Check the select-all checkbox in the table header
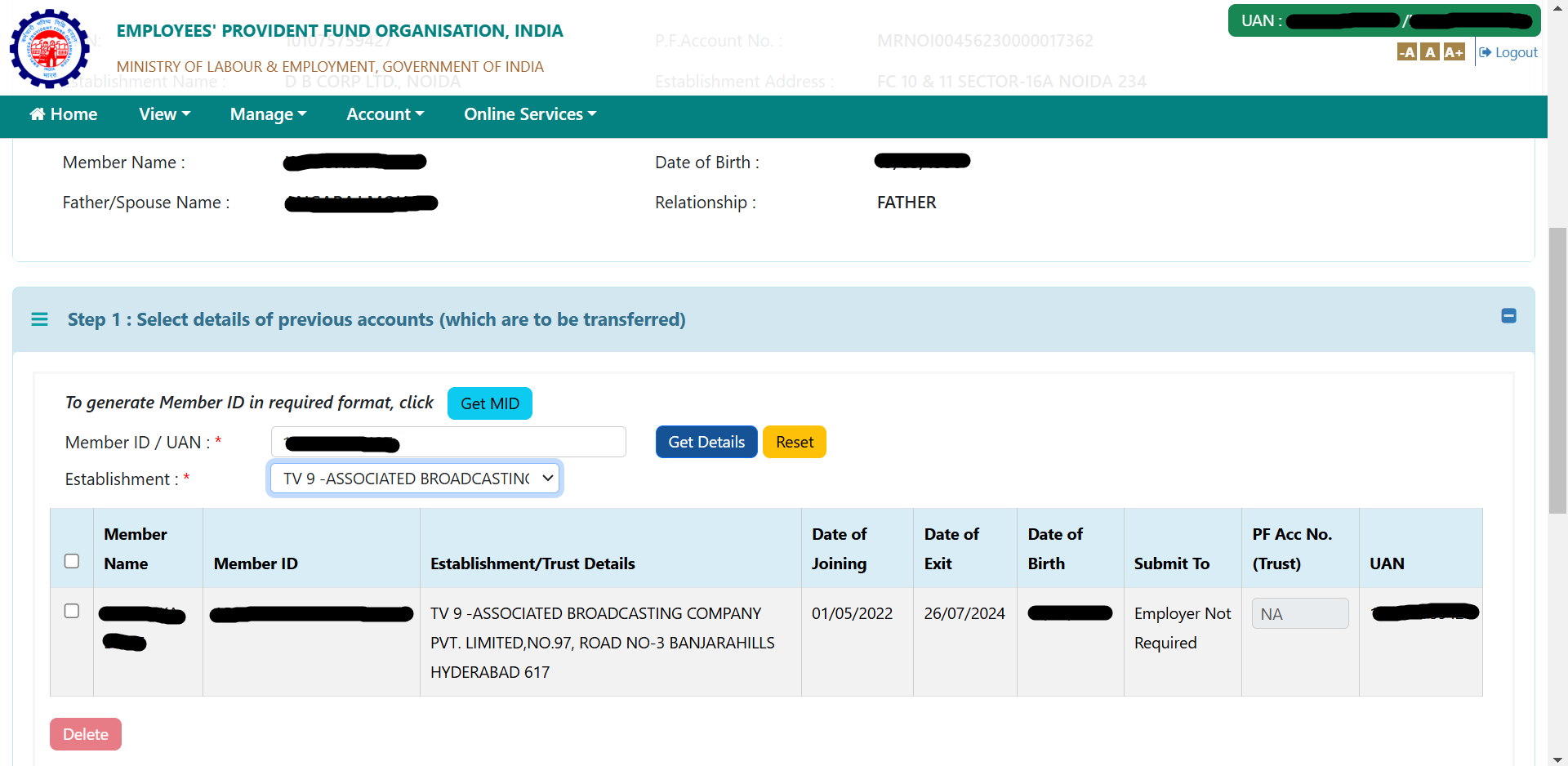This screenshot has width=1568, height=766. click(71, 561)
